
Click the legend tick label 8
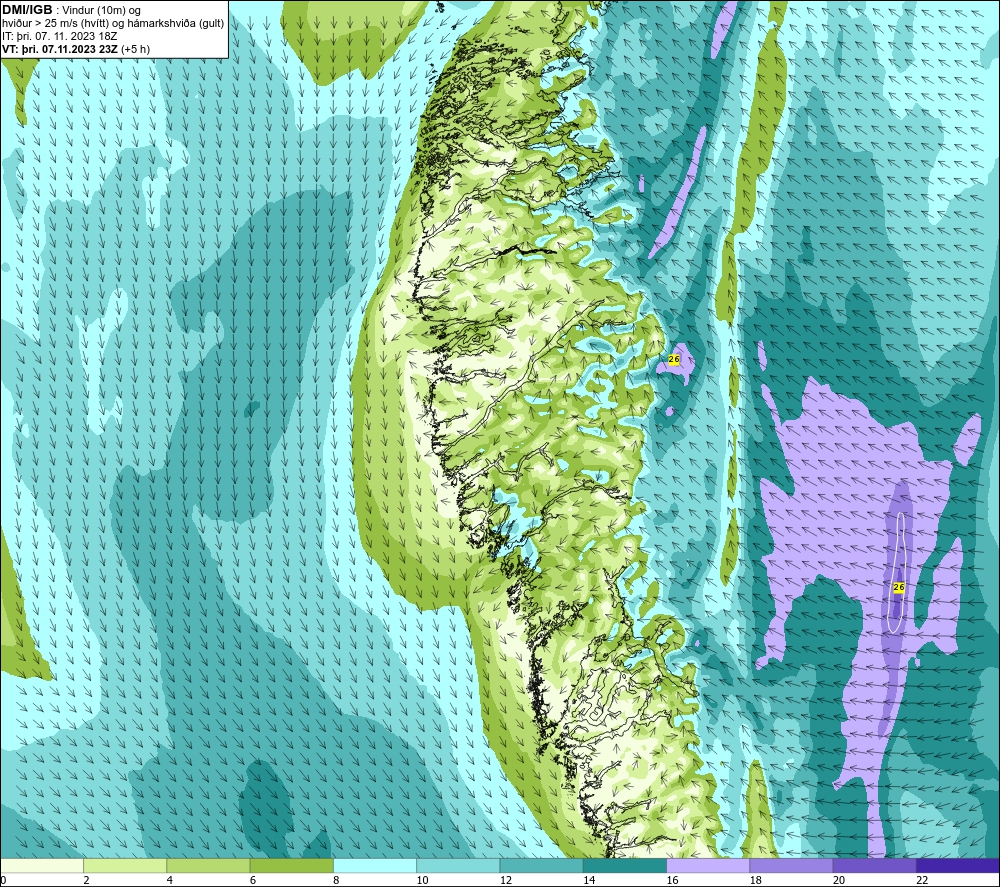(336, 880)
